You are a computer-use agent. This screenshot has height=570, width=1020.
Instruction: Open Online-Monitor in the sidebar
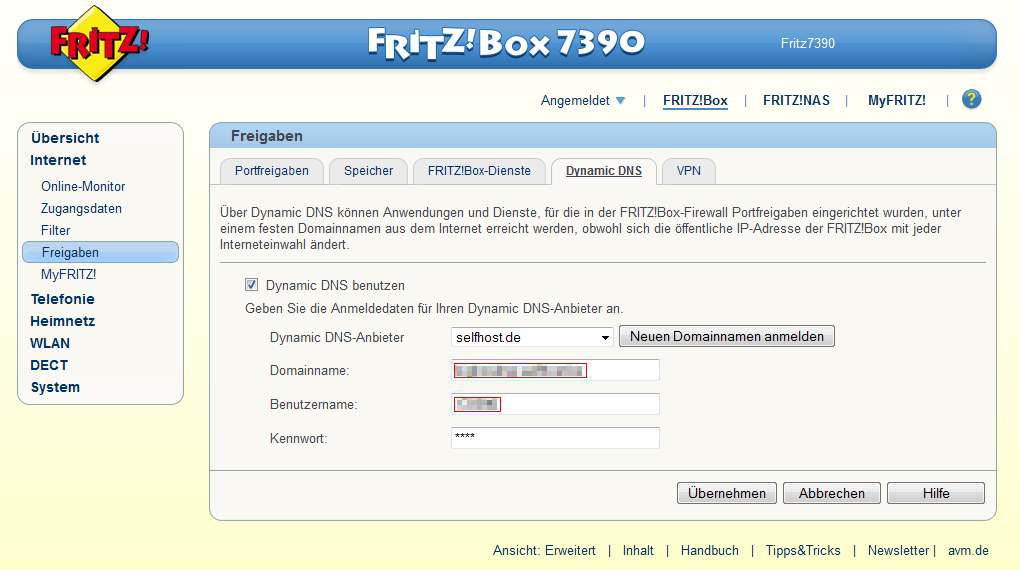(83, 187)
